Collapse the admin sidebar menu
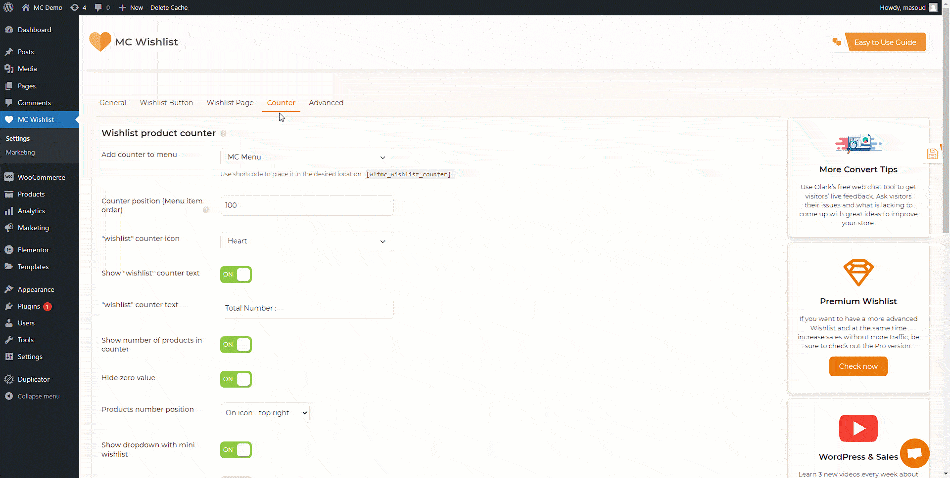The width and height of the screenshot is (950, 478). 39,396
